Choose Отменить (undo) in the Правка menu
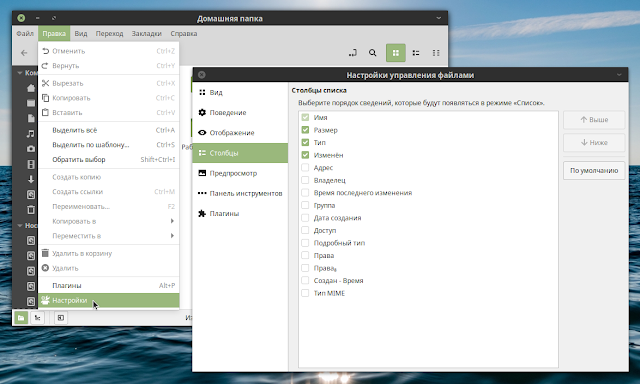 tap(109, 51)
